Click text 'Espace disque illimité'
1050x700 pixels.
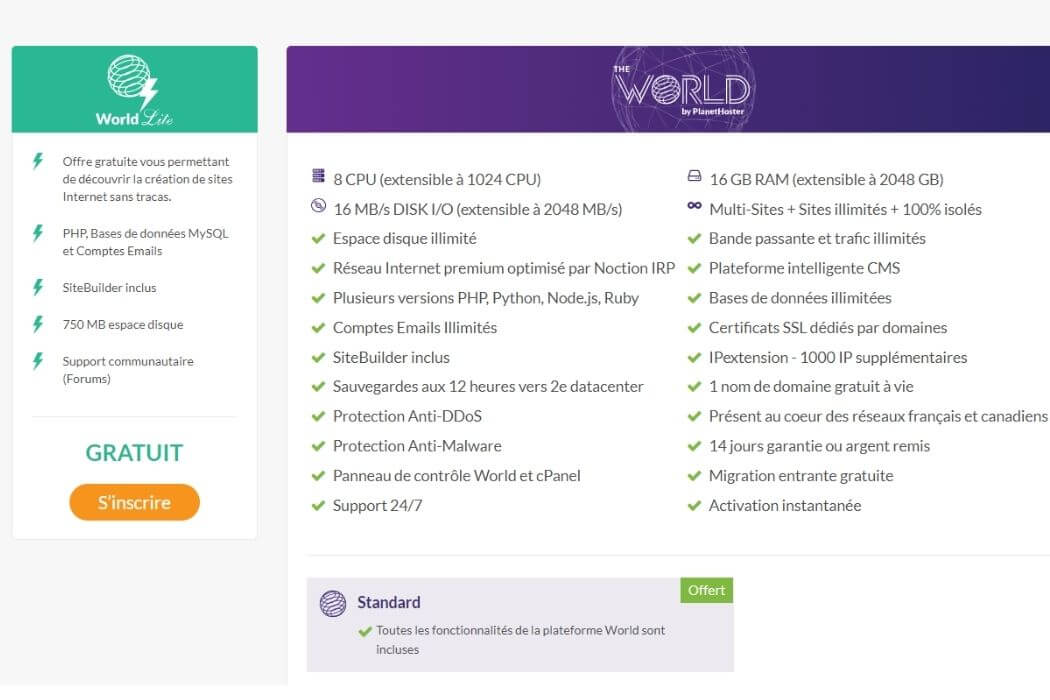(404, 238)
